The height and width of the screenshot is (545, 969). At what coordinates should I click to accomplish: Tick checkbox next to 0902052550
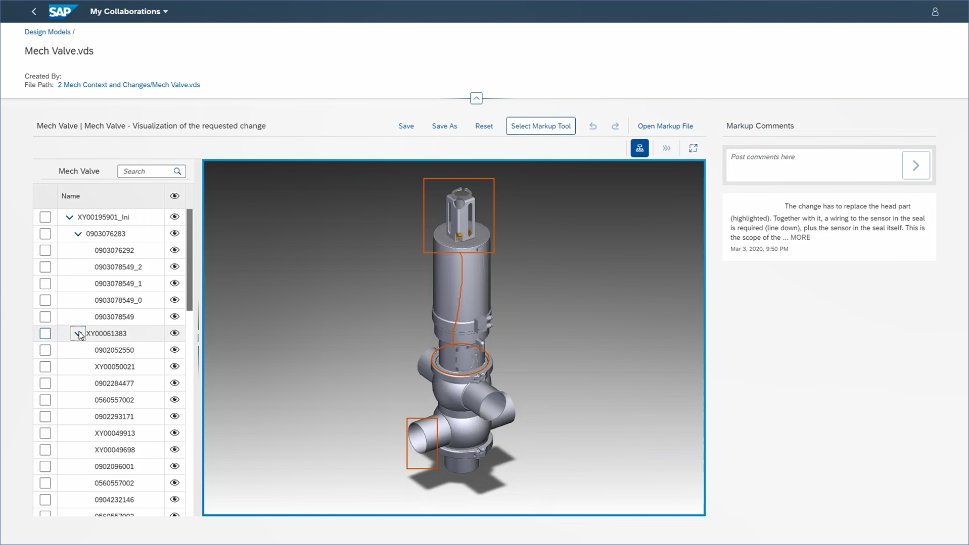(45, 350)
